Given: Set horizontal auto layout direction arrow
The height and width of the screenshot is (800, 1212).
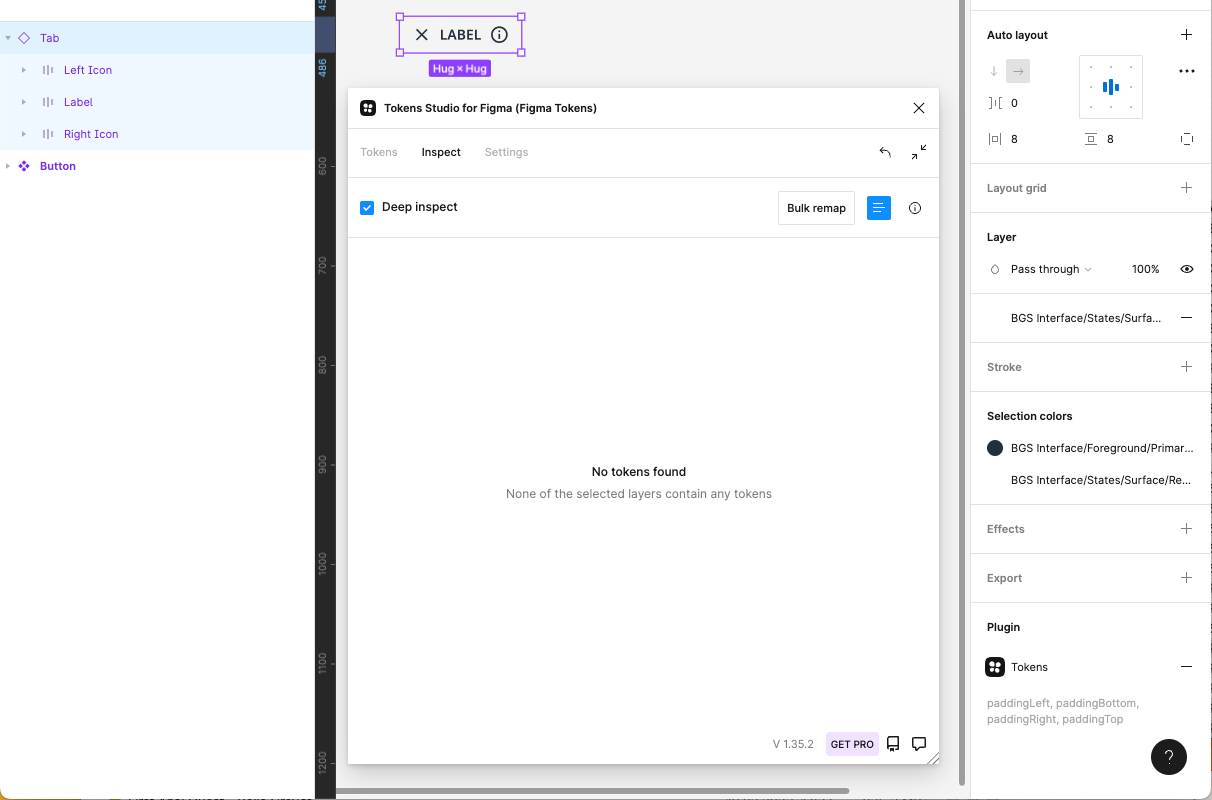Looking at the screenshot, I should (x=1018, y=71).
